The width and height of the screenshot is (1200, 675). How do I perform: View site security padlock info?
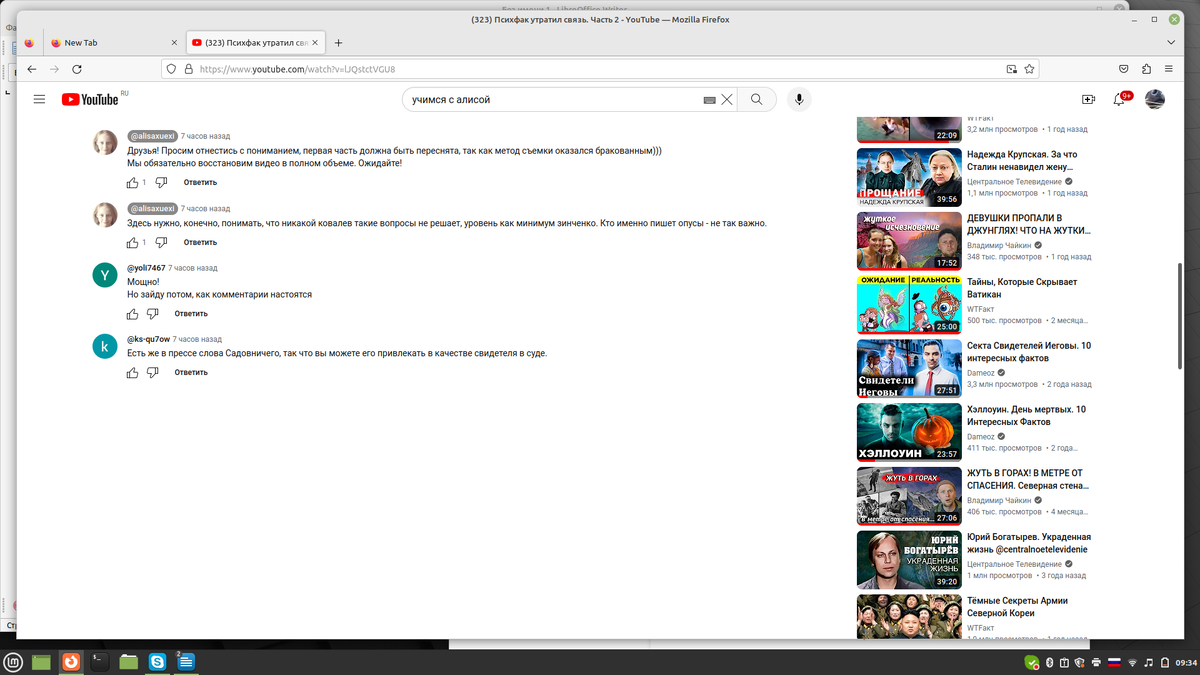point(188,69)
